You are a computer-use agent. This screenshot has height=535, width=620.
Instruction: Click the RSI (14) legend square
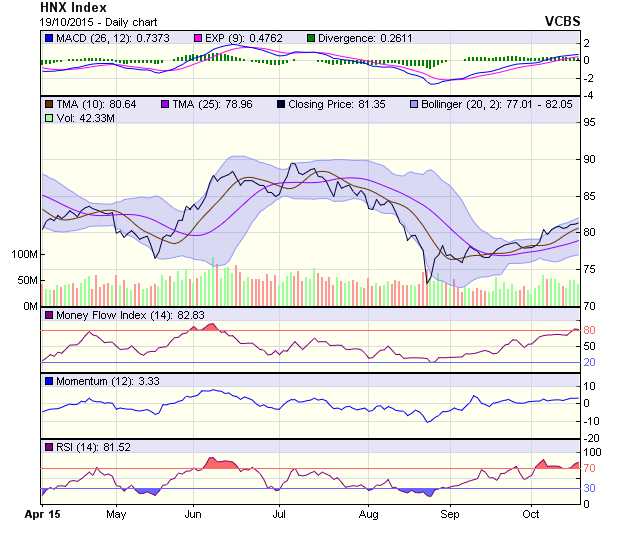pyautogui.click(x=48, y=446)
